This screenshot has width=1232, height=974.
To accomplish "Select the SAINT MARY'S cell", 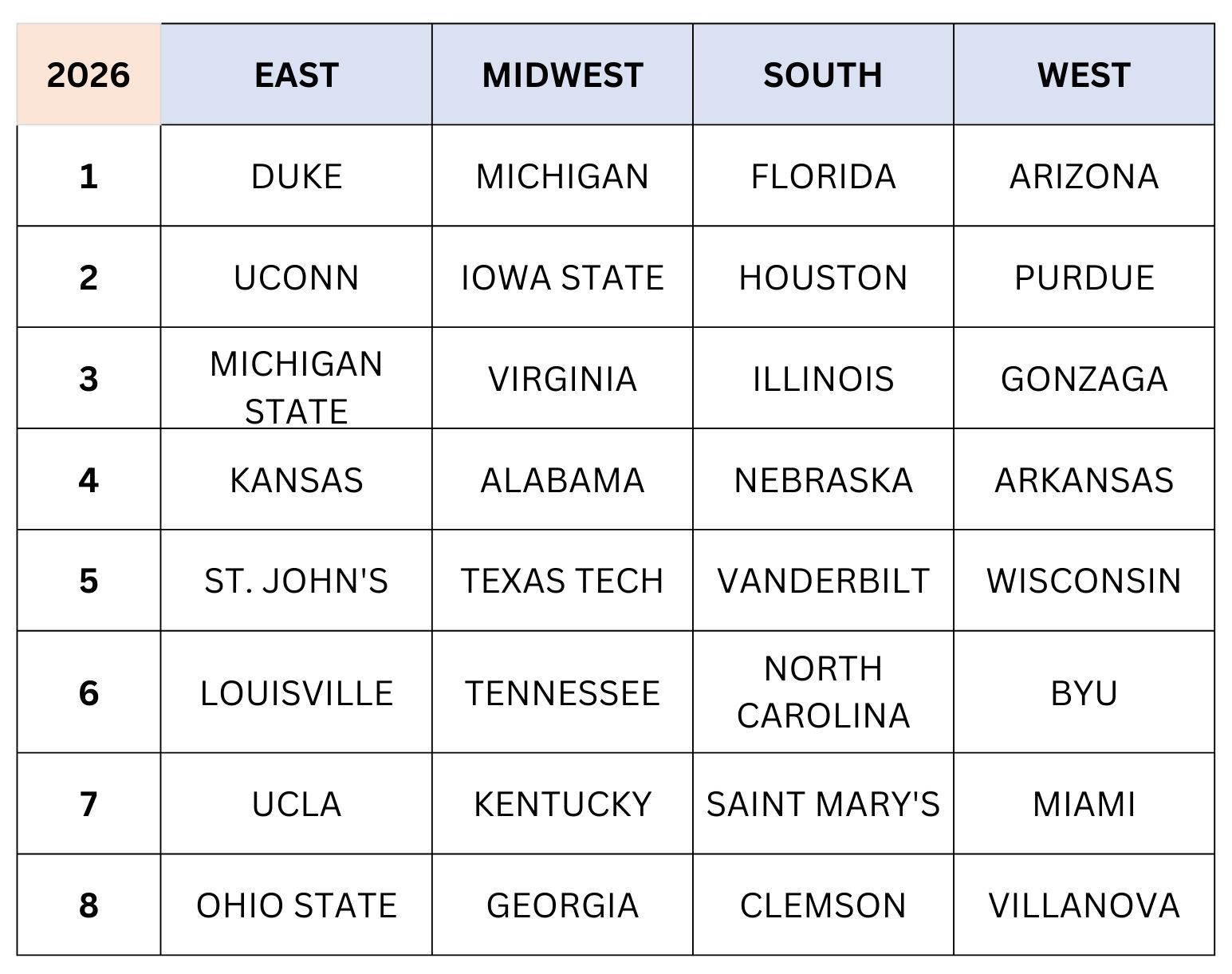I will pos(823,804).
